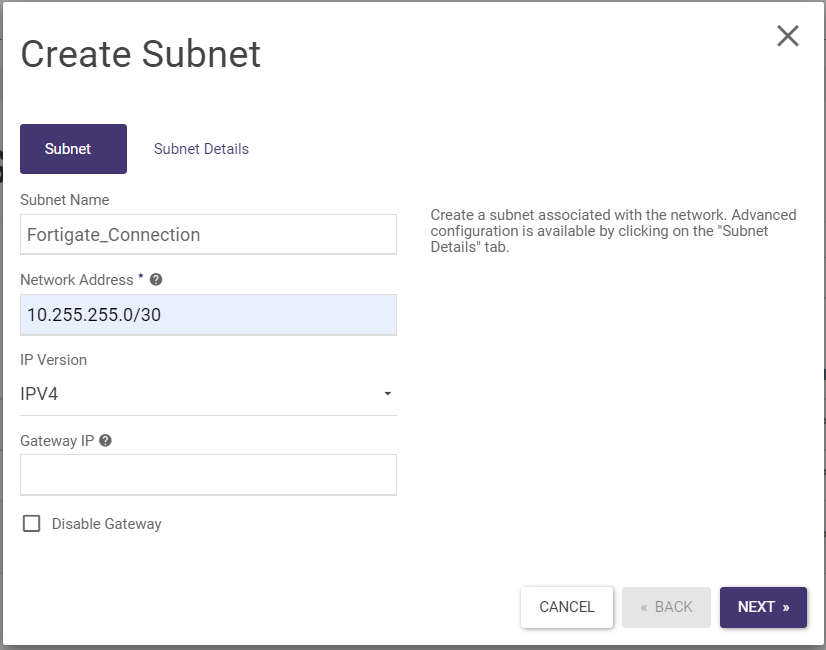This screenshot has height=650, width=826.
Task: Click into the Network Address field
Action: click(208, 315)
